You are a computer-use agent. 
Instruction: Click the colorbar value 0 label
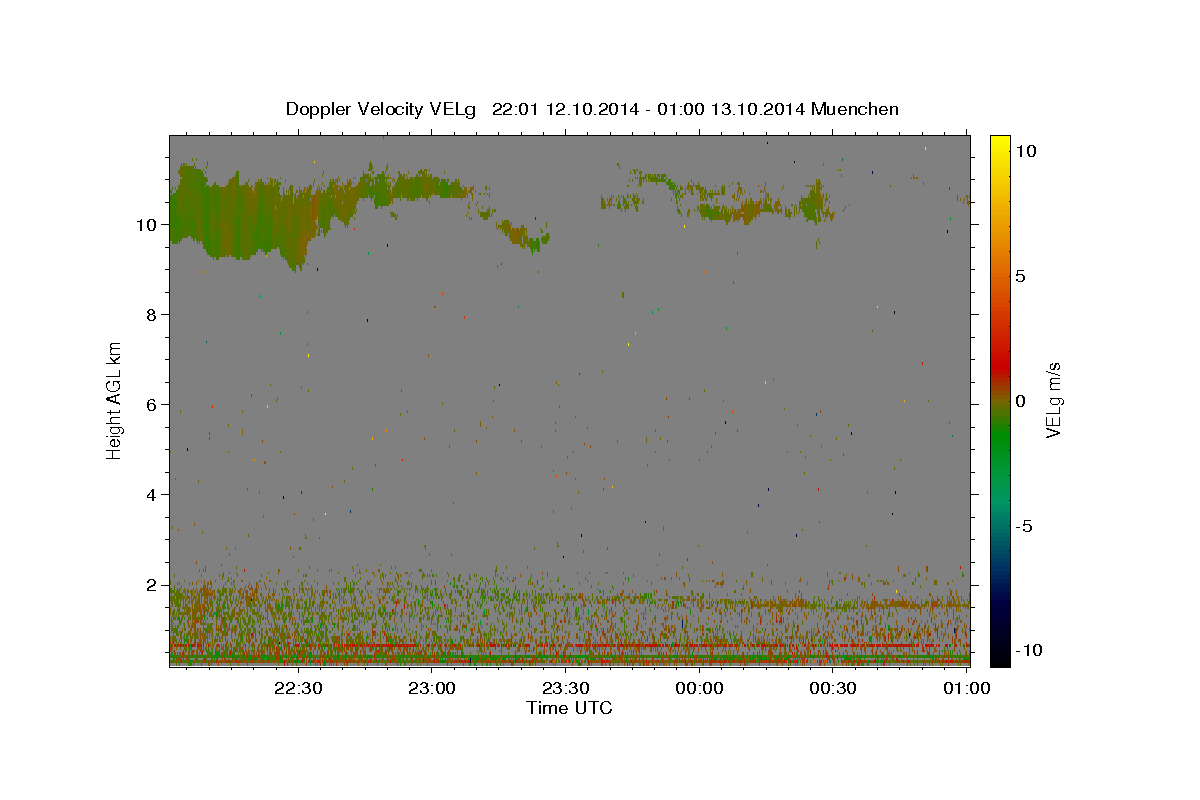pyautogui.click(x=1020, y=401)
